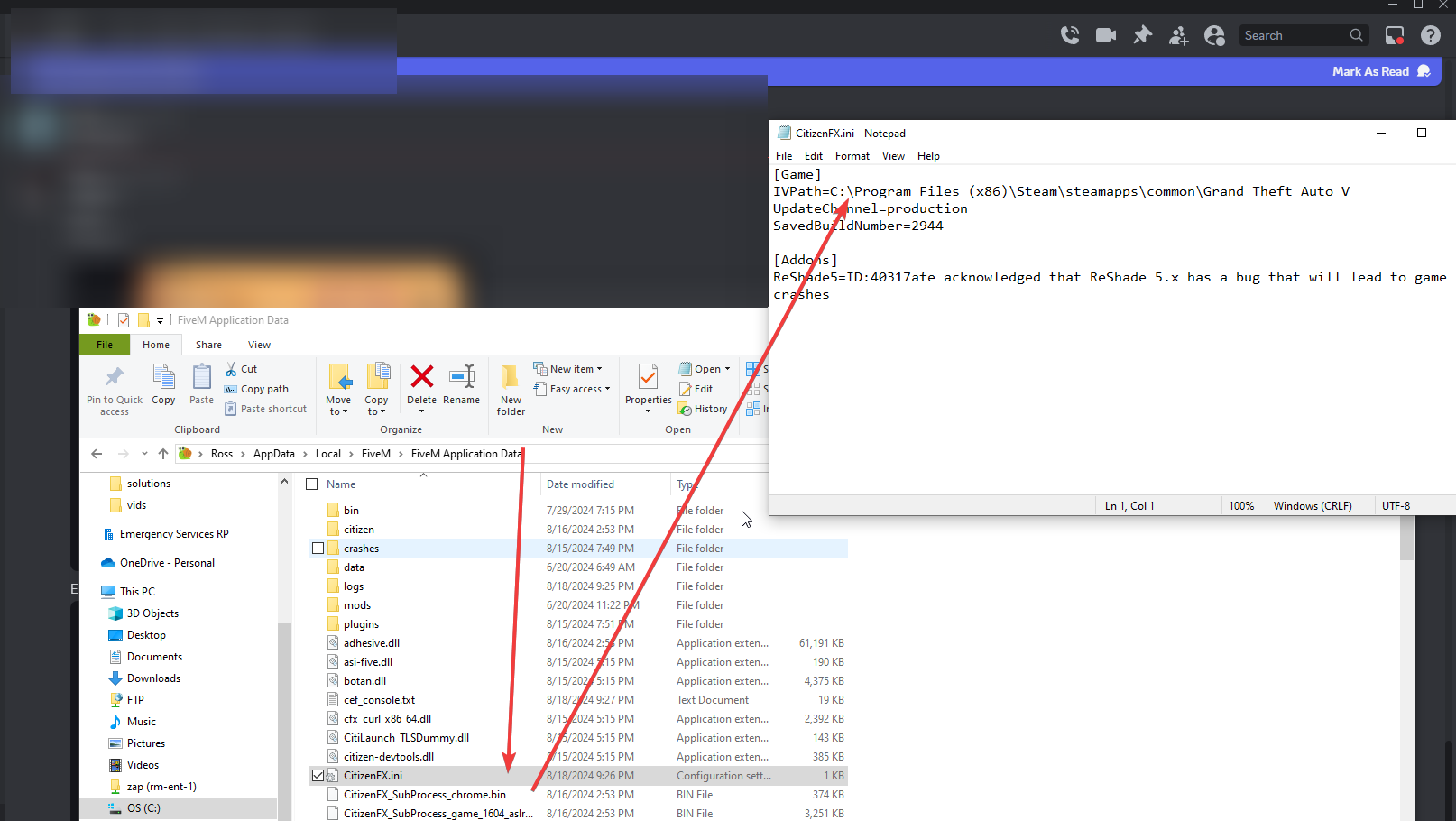The width and height of the screenshot is (1456, 821).
Task: Start a voice call in Discord
Action: pyautogui.click(x=1070, y=35)
